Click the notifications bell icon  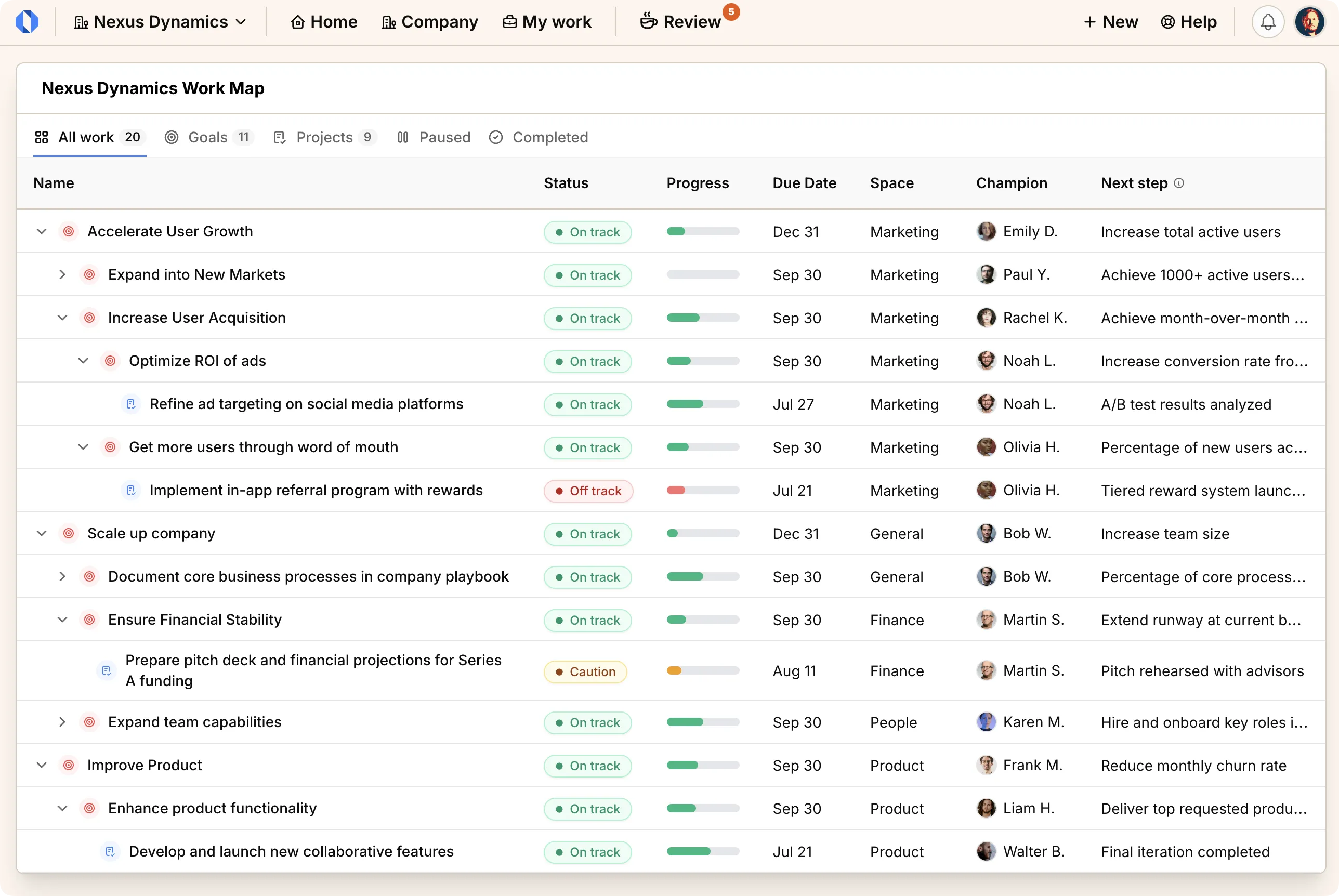[1268, 22]
